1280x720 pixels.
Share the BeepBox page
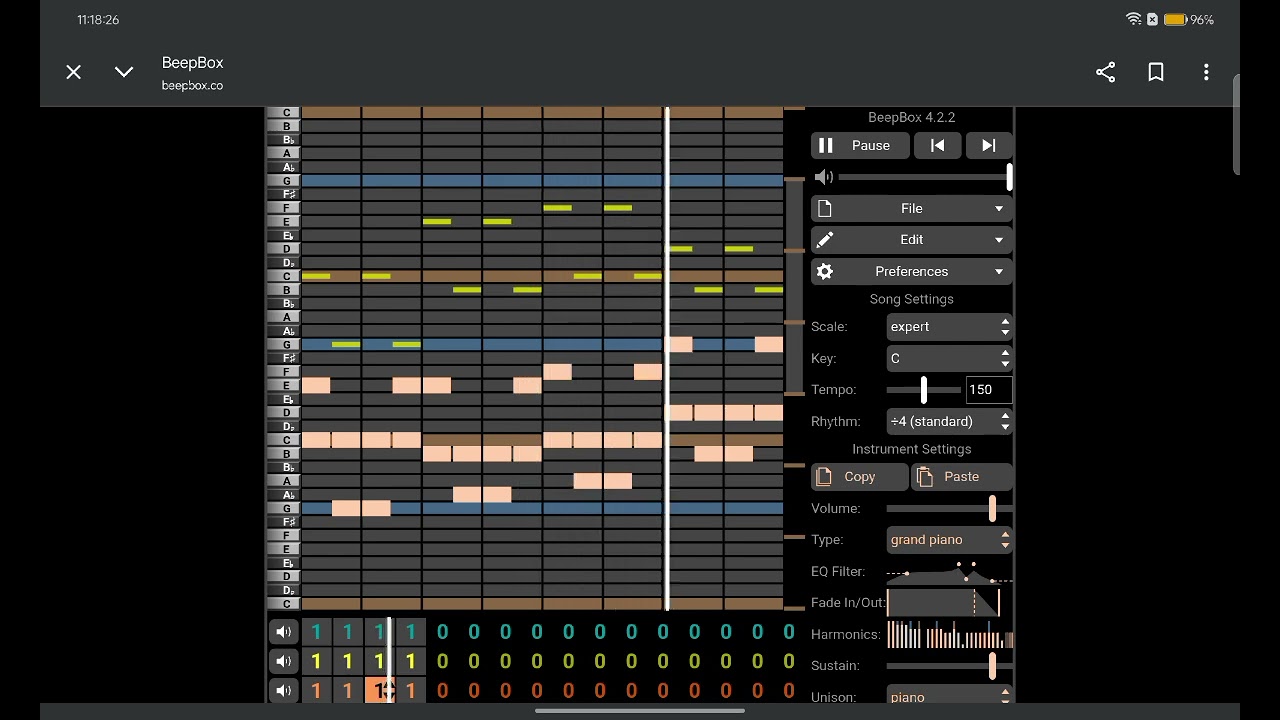1105,72
